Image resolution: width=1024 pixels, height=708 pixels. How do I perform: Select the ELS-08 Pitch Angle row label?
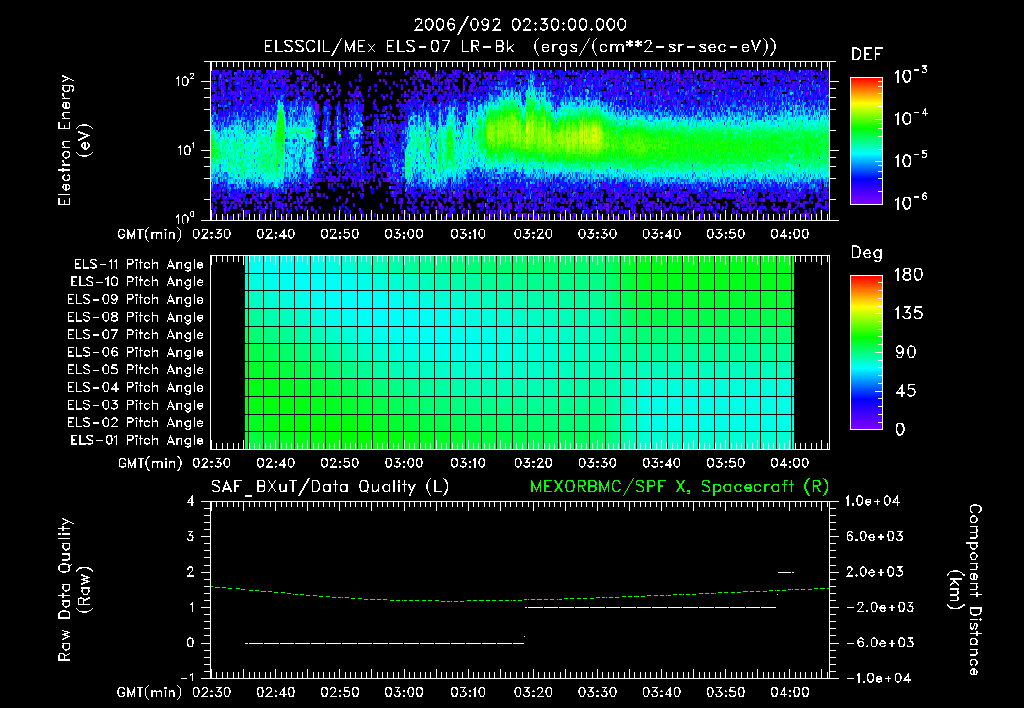coord(136,317)
